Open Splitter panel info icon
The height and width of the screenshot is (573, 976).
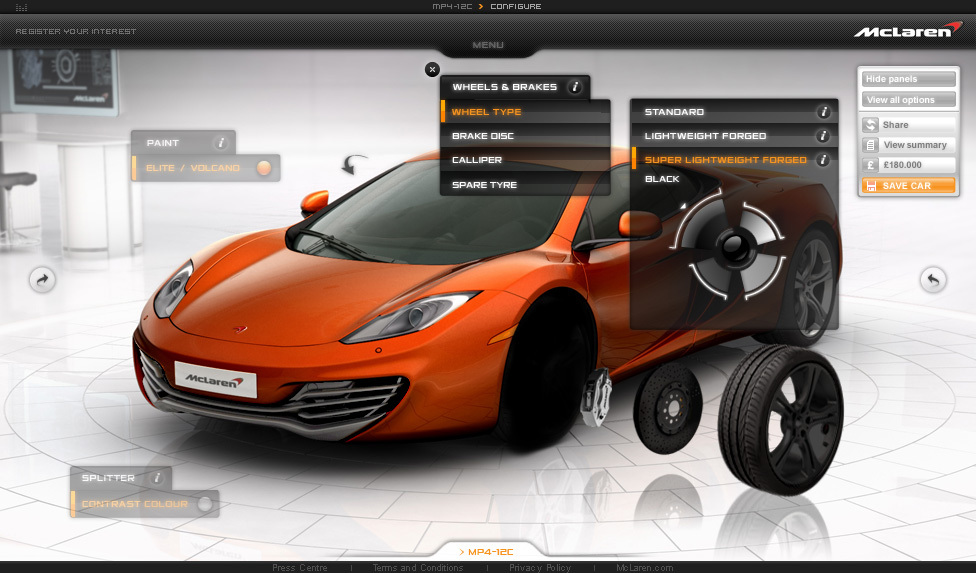click(x=157, y=478)
